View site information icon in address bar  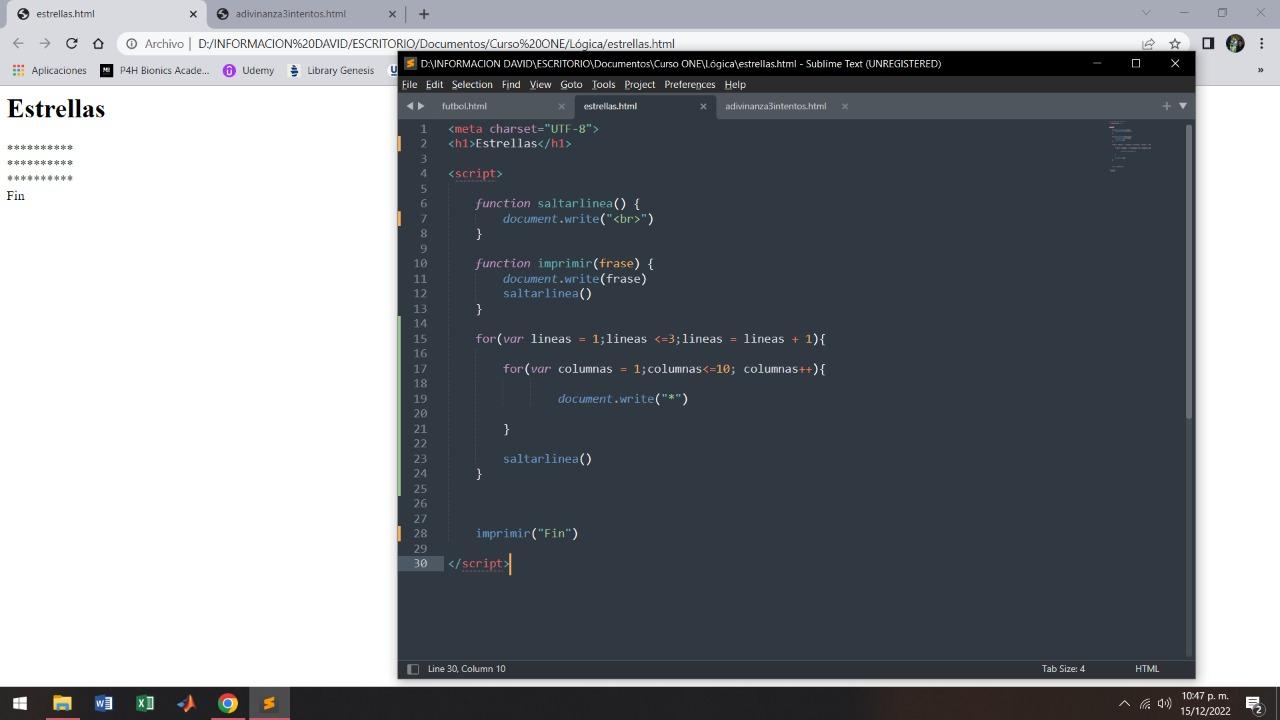click(131, 44)
